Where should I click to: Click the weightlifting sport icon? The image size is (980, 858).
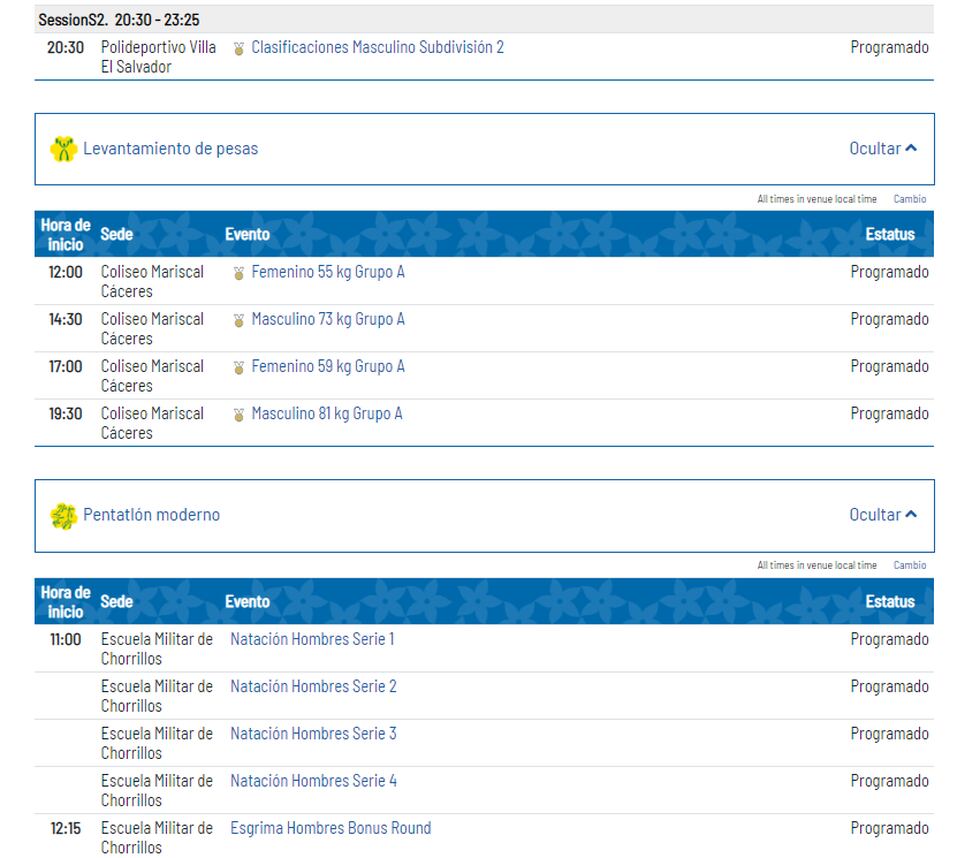click(63, 149)
